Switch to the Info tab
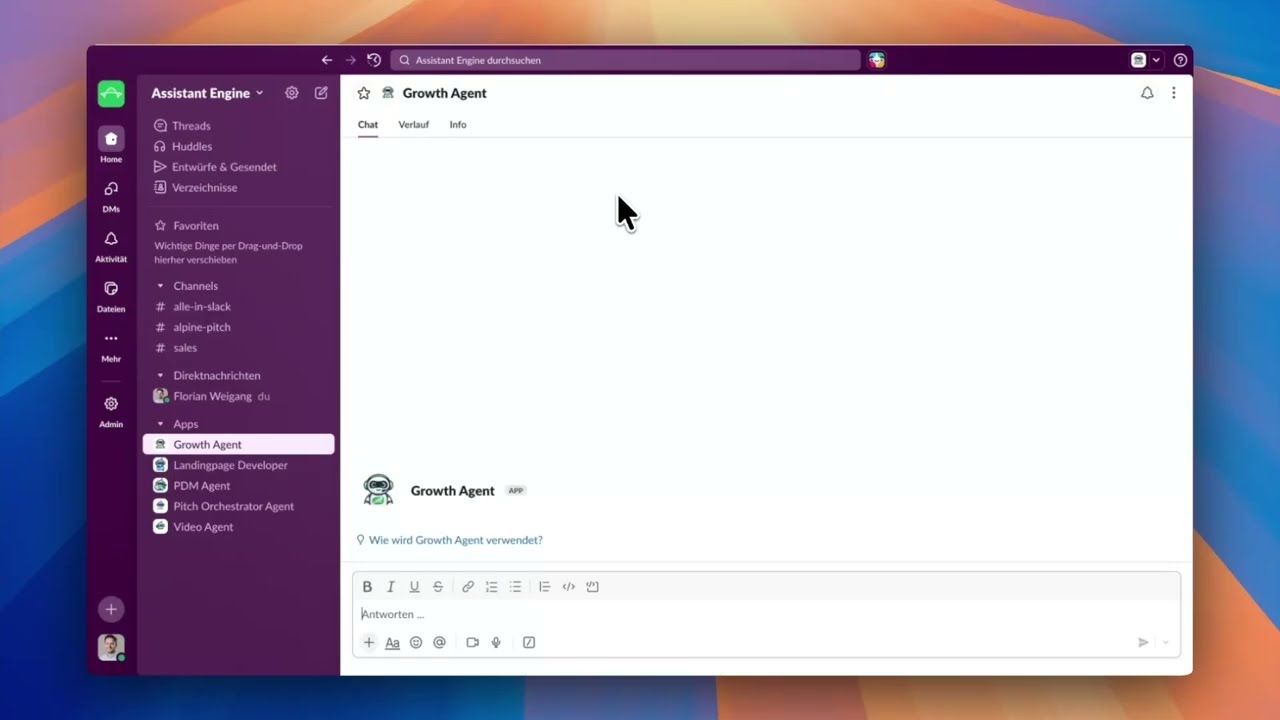 click(458, 125)
